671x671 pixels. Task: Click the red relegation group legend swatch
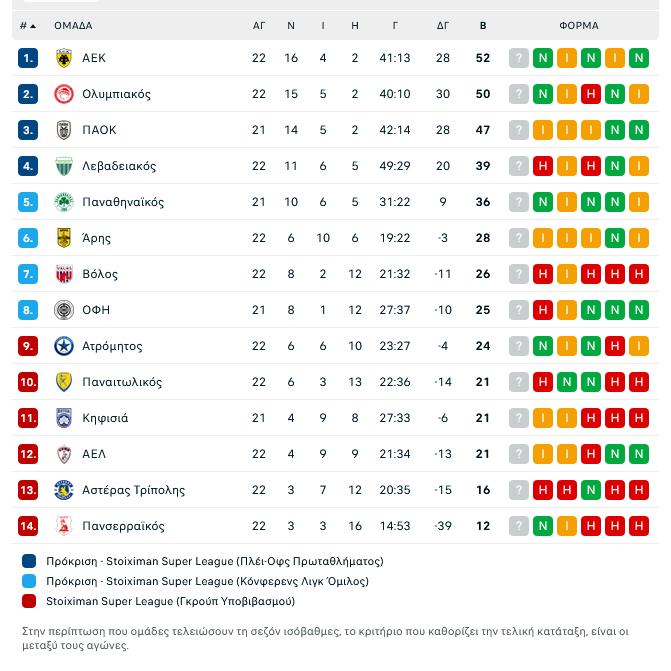29,601
